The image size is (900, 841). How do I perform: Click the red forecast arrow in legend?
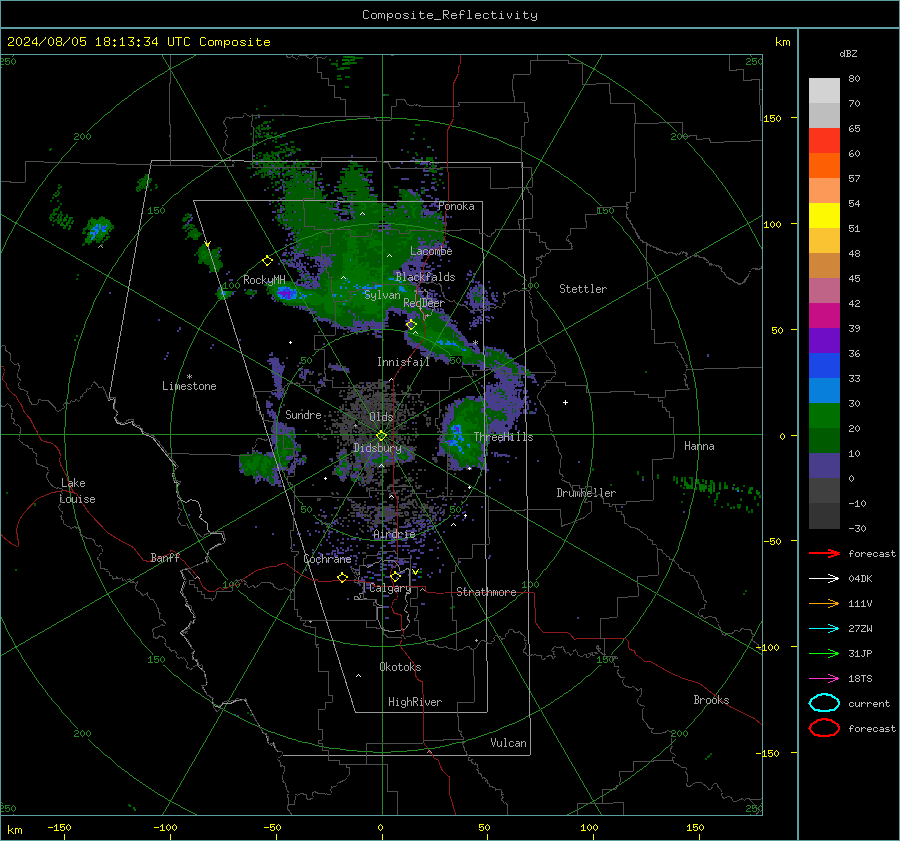click(x=824, y=553)
